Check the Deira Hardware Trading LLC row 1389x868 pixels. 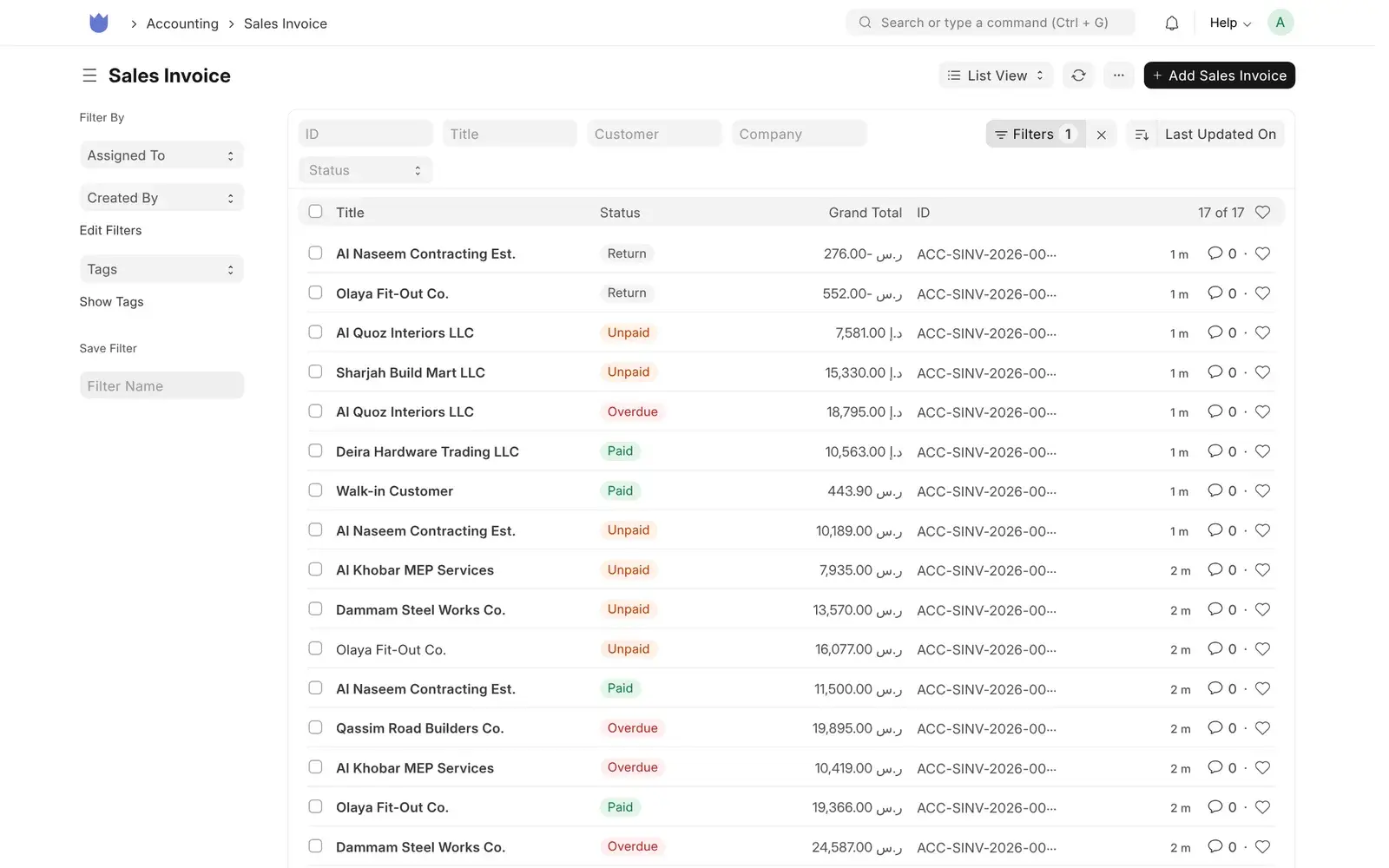point(315,450)
